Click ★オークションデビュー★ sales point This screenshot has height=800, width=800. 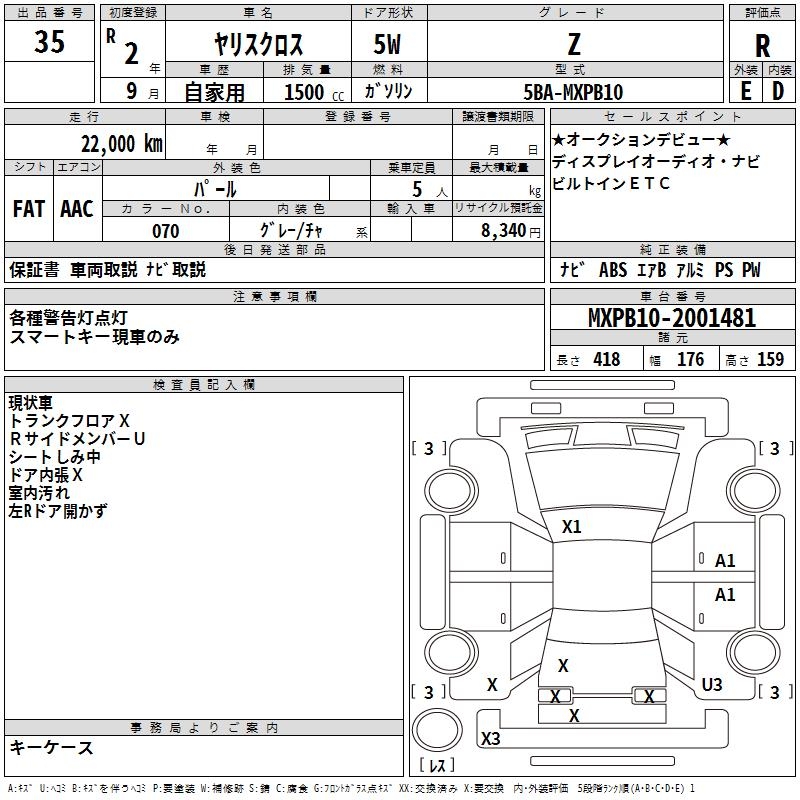641,139
